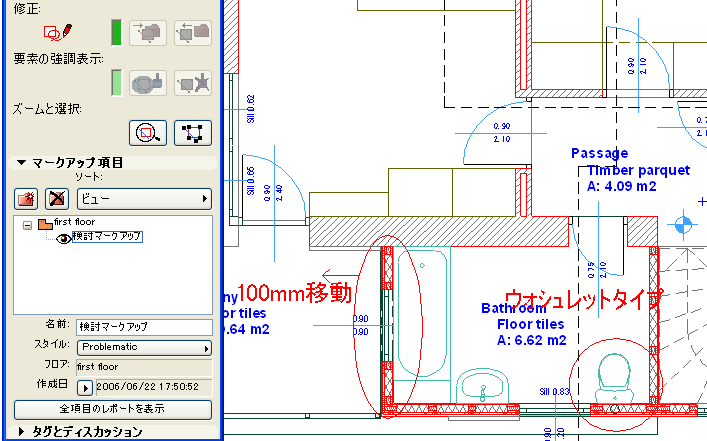Click the first floor tree label

click(74, 222)
